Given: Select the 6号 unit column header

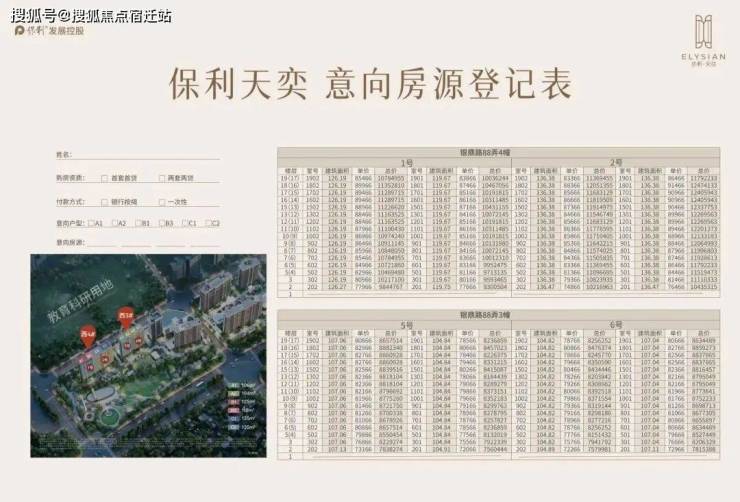Looking at the screenshot, I should [x=615, y=325].
